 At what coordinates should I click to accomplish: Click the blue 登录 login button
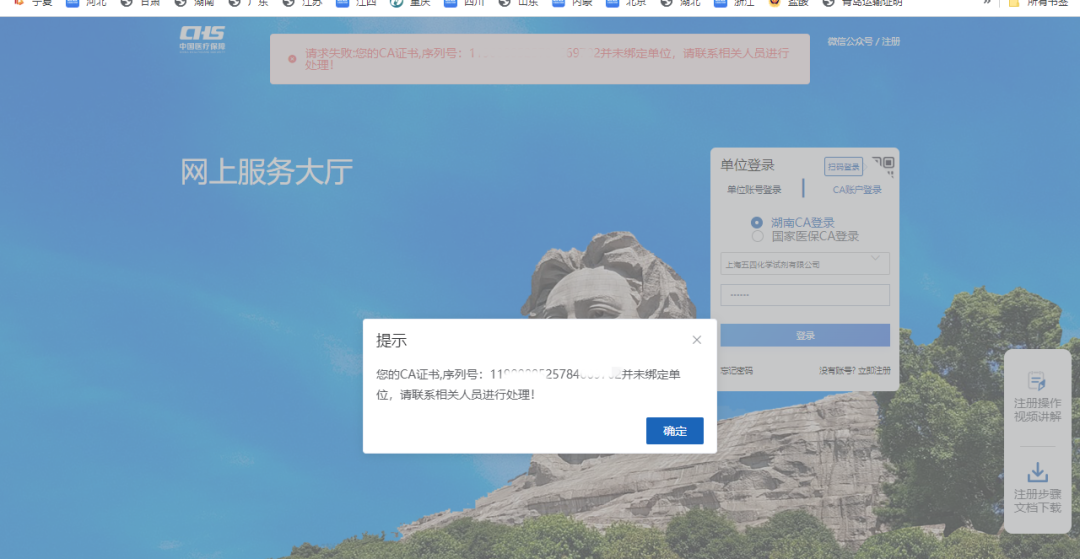pos(805,336)
